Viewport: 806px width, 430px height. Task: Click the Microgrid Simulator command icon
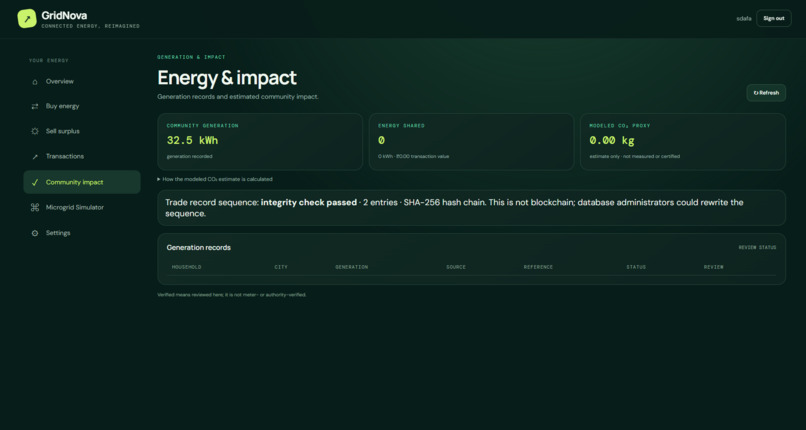click(34, 208)
